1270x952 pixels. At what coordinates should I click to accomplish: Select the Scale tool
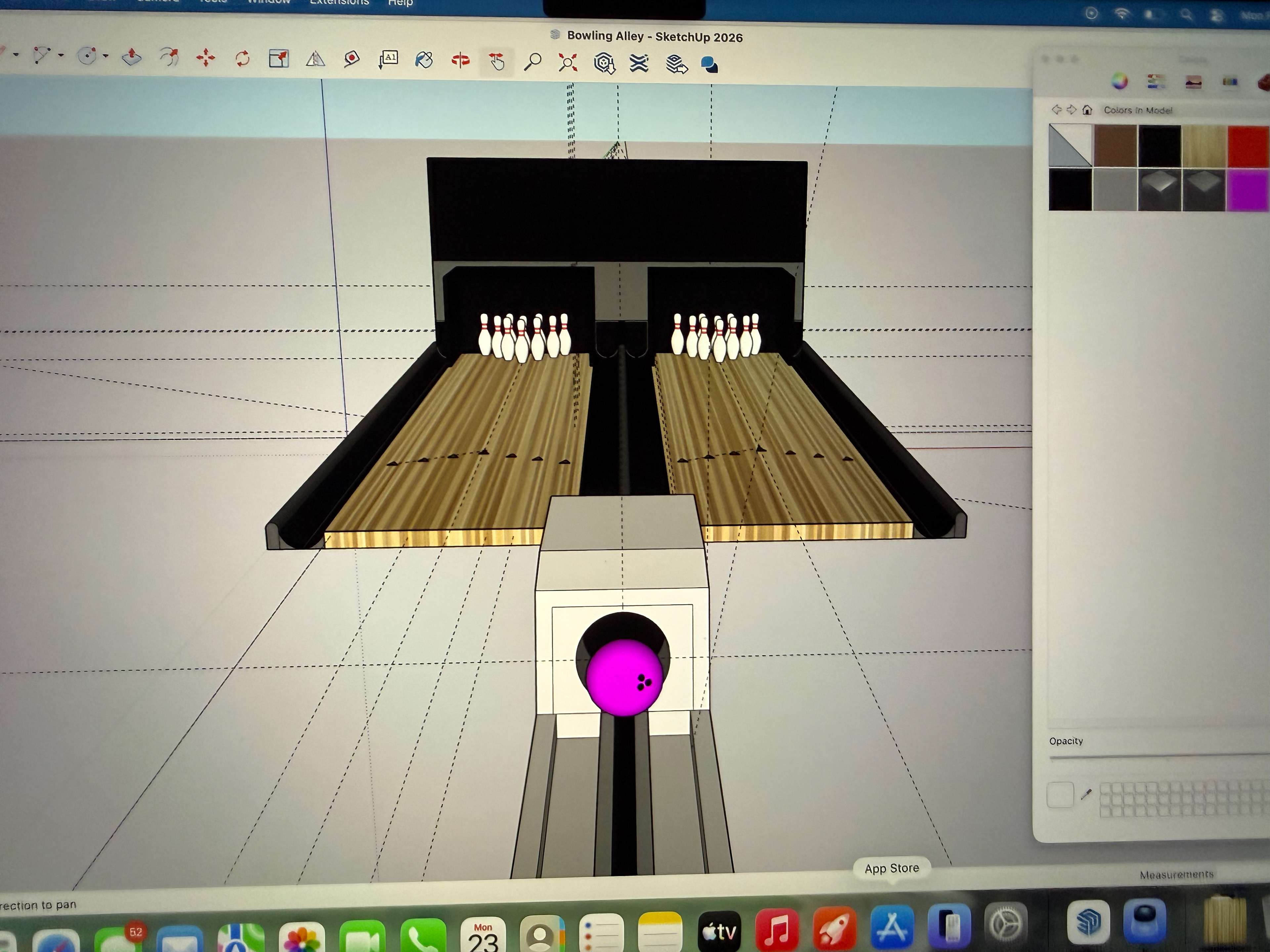point(278,59)
